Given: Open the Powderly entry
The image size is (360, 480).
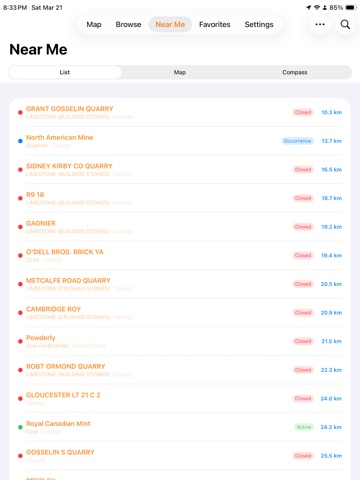Looking at the screenshot, I should click(180, 341).
